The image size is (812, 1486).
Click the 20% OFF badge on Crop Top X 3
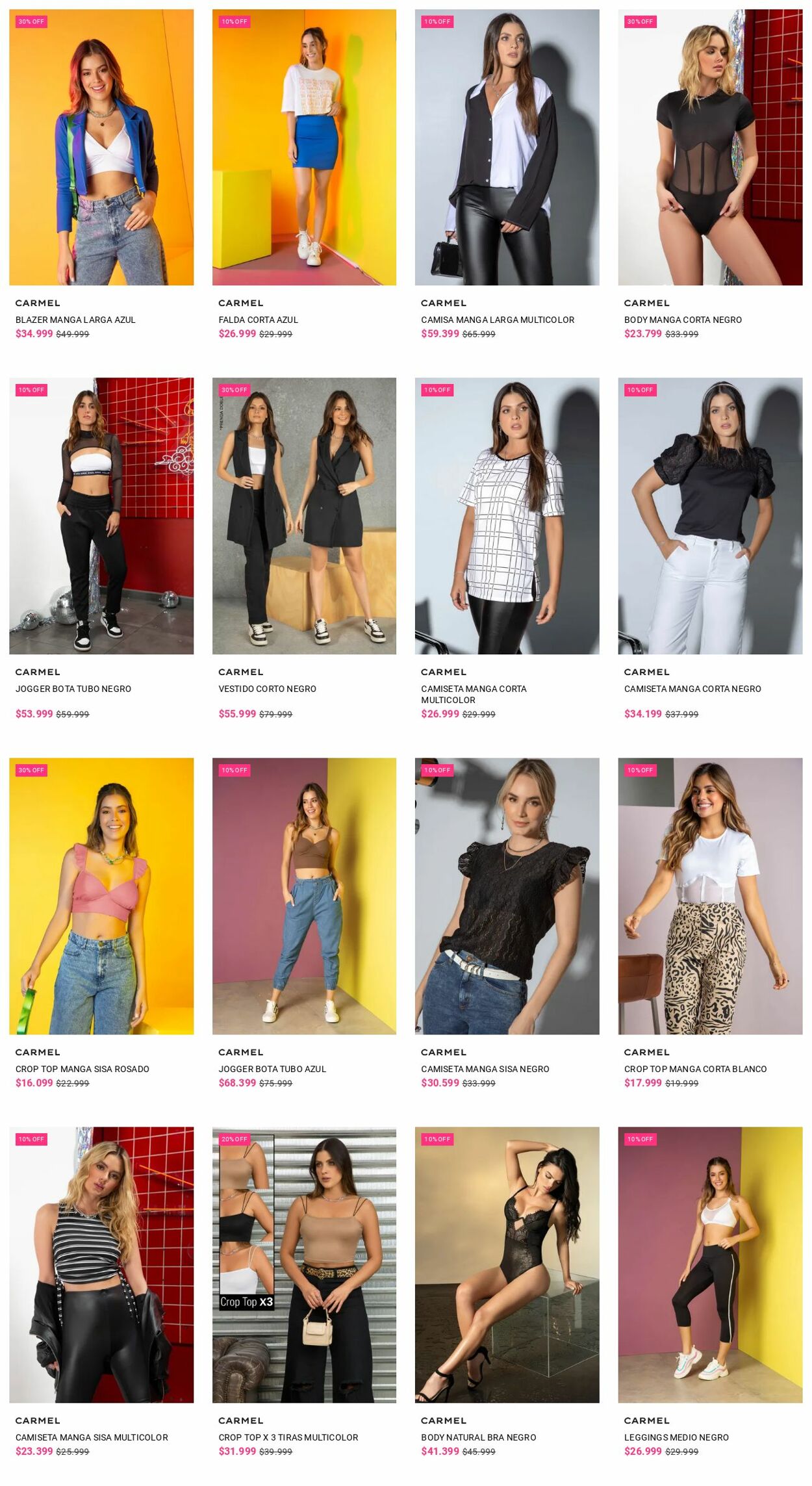pyautogui.click(x=235, y=1139)
